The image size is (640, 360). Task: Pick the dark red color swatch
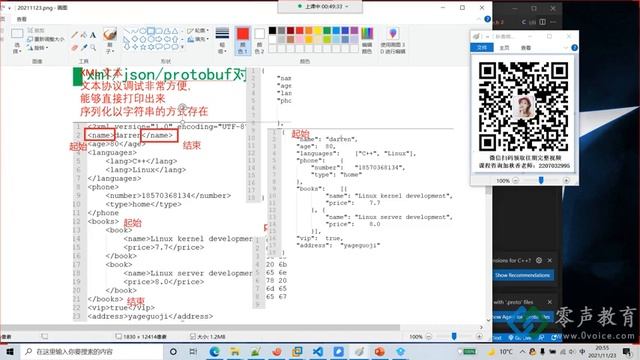(x=290, y=31)
